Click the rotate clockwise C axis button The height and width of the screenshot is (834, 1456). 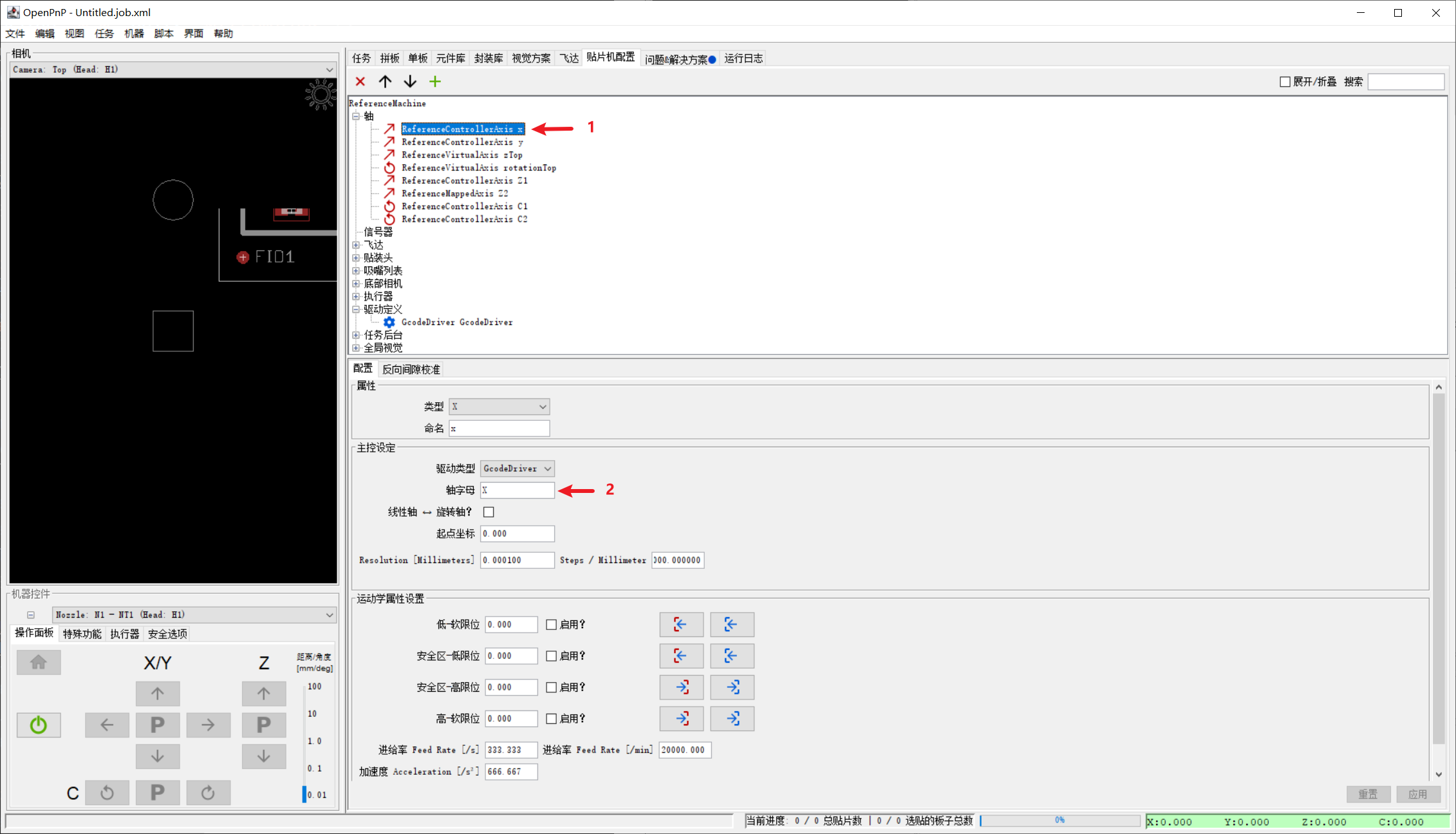208,793
